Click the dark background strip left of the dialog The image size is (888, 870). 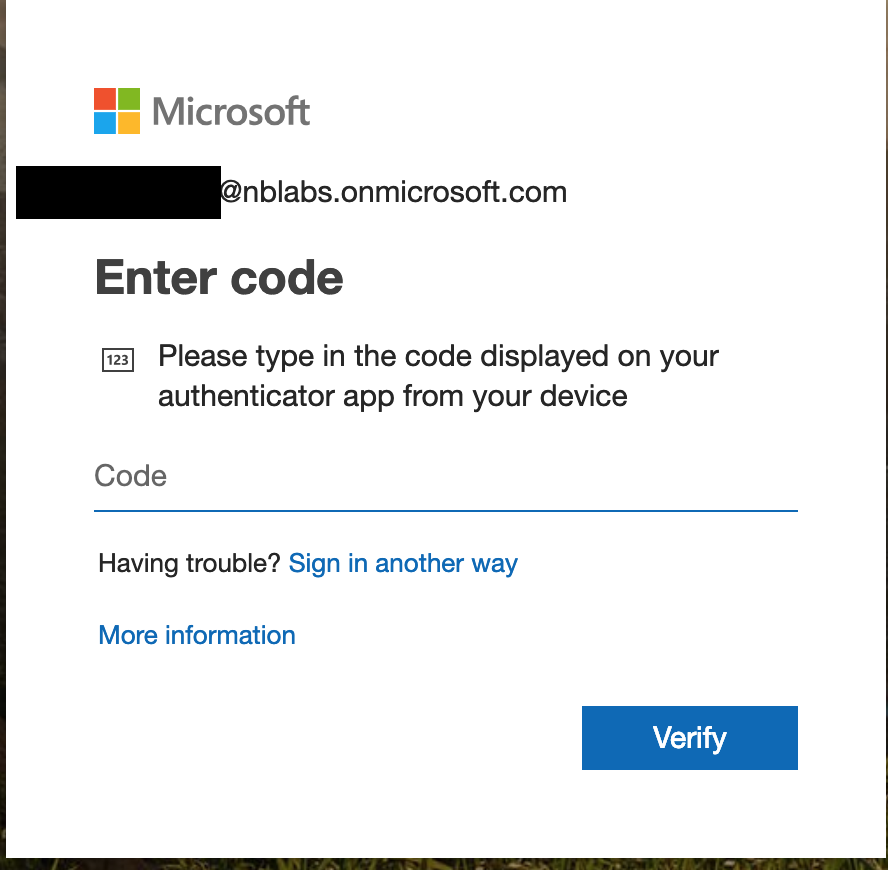2,435
